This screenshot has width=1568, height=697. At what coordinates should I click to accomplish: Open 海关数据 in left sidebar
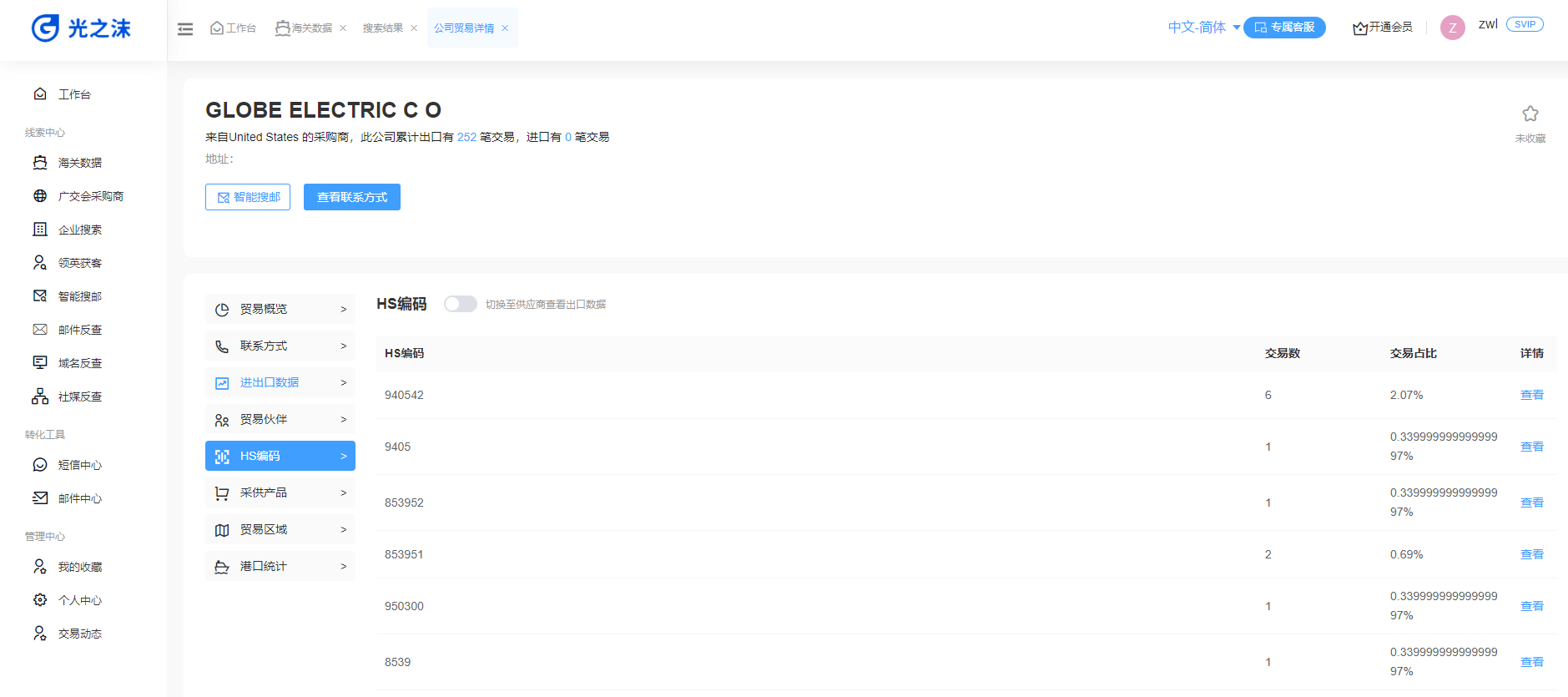click(x=79, y=163)
